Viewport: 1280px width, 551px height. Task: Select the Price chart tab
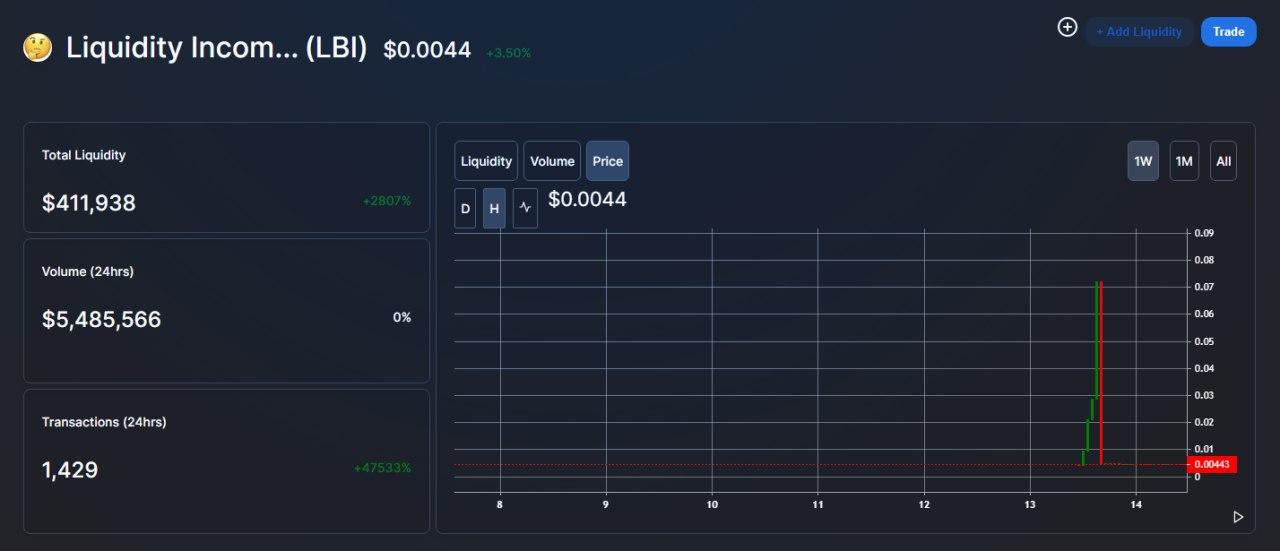(608, 161)
